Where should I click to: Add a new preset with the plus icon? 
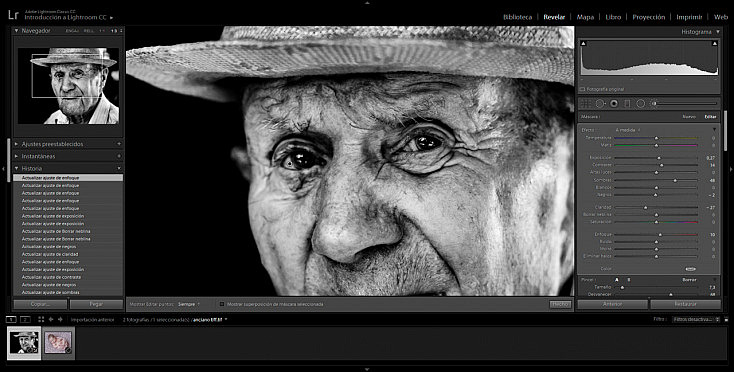[x=119, y=144]
